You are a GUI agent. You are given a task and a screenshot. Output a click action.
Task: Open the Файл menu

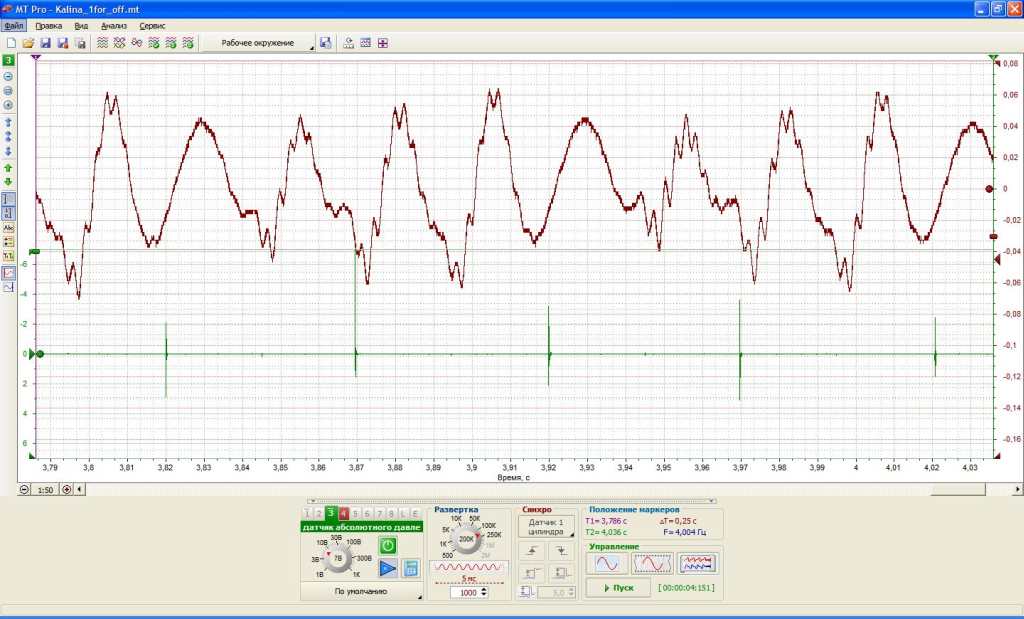(x=13, y=26)
